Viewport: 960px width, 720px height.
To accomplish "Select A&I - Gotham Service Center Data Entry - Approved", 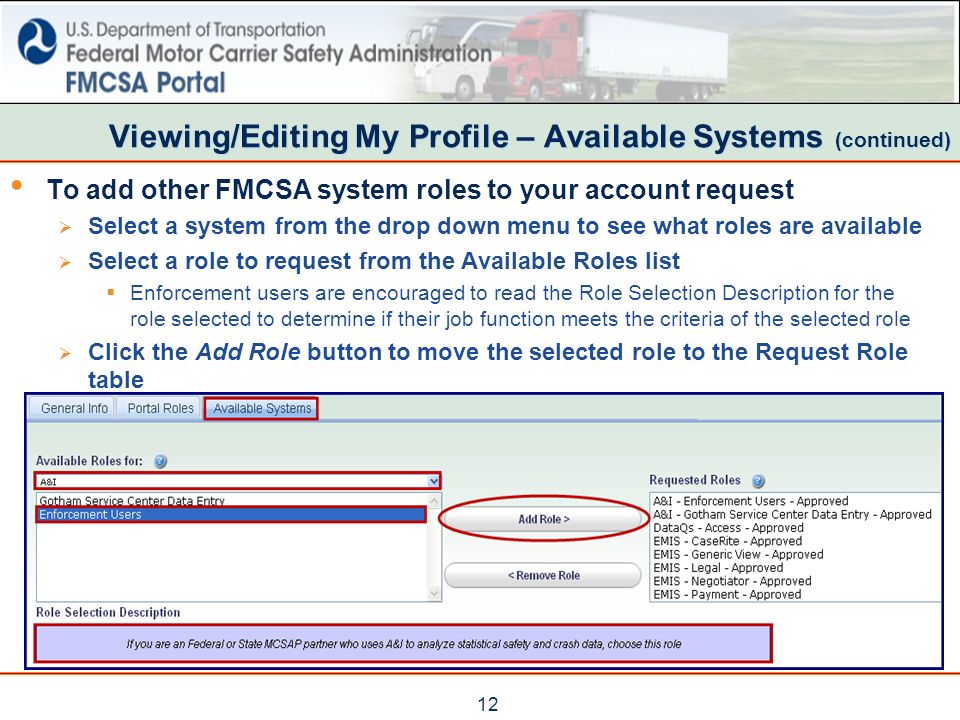I will click(792, 514).
